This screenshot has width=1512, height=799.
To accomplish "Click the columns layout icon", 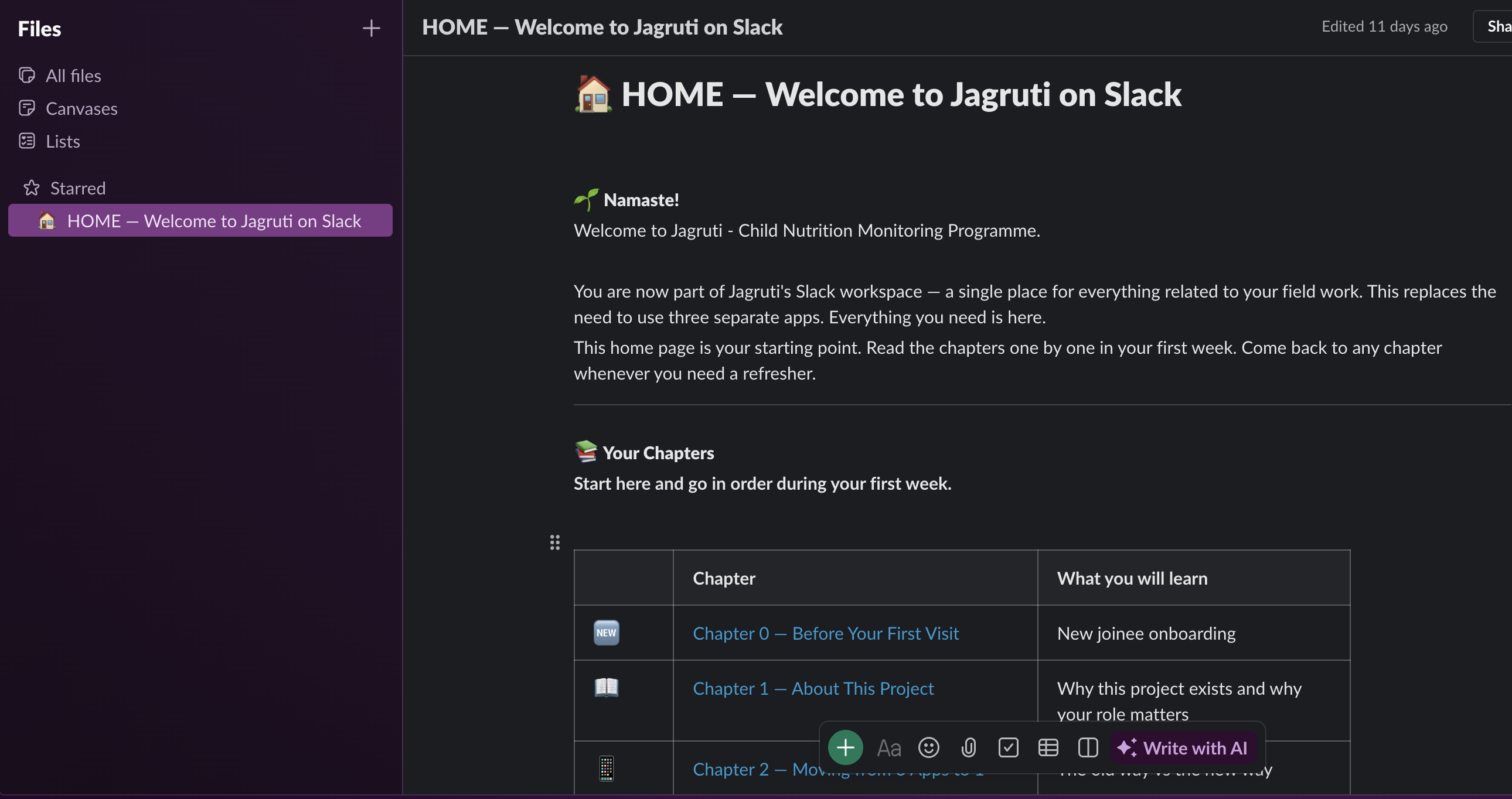I will [x=1088, y=747].
